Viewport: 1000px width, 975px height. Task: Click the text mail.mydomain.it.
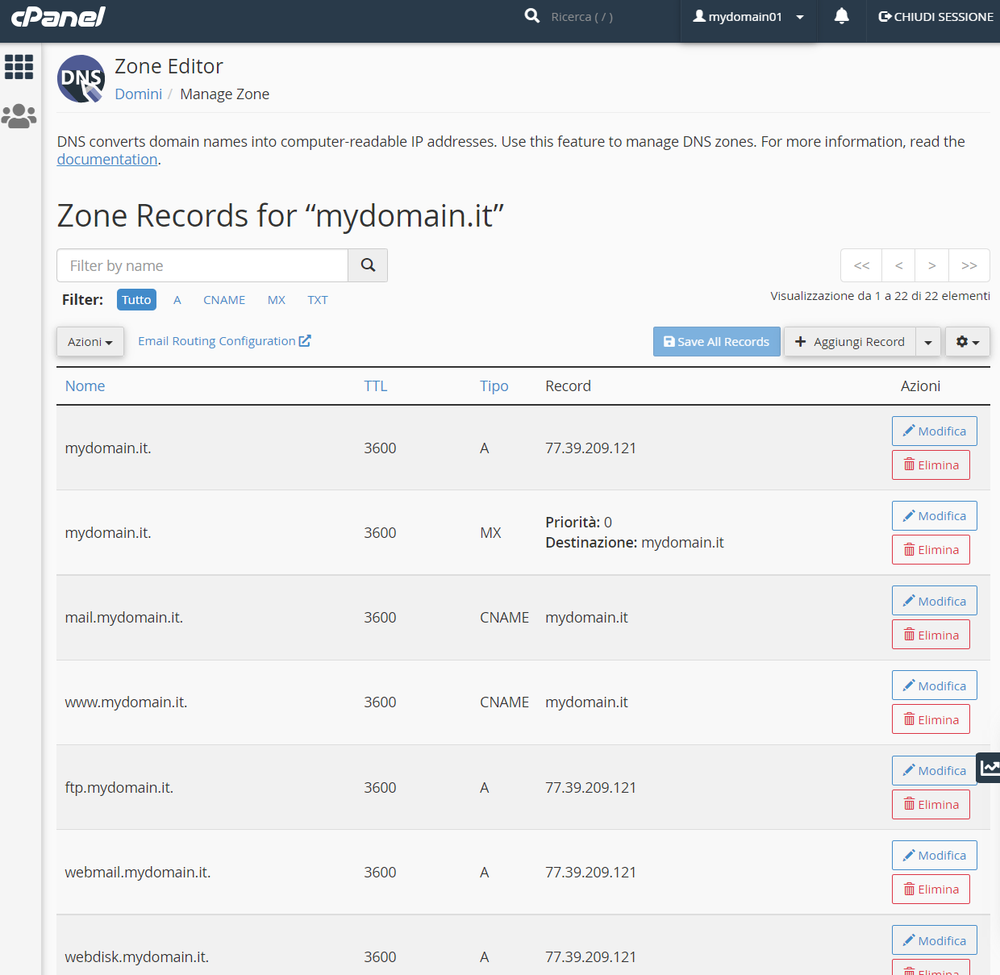[124, 617]
